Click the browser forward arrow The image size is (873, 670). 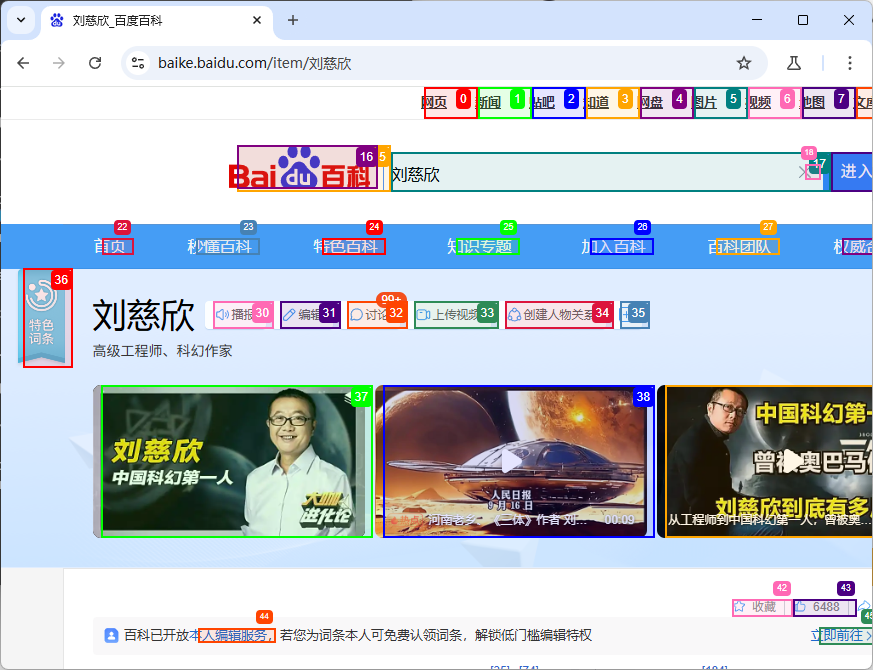(x=59, y=63)
